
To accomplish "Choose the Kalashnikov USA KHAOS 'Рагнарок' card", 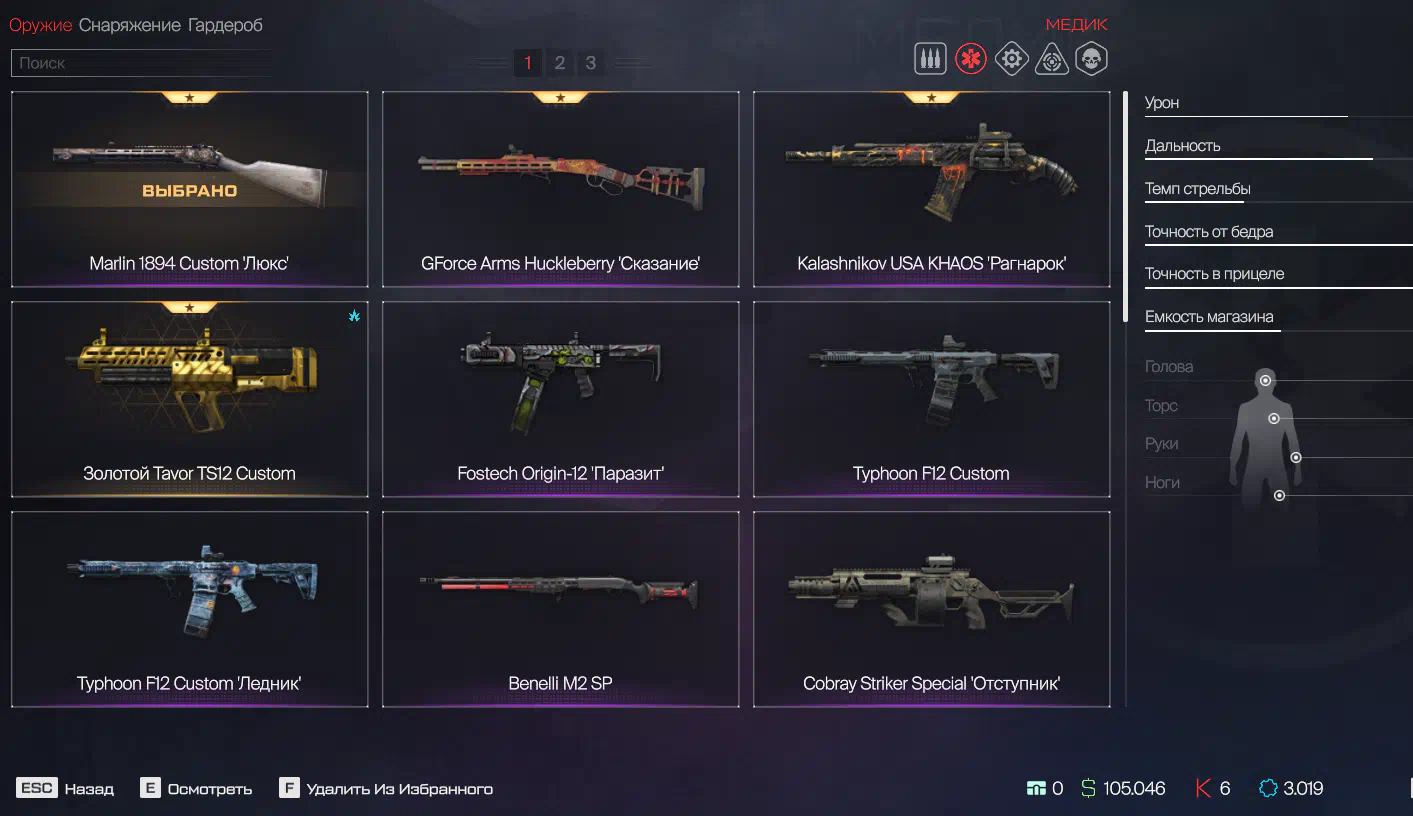I will [x=931, y=189].
